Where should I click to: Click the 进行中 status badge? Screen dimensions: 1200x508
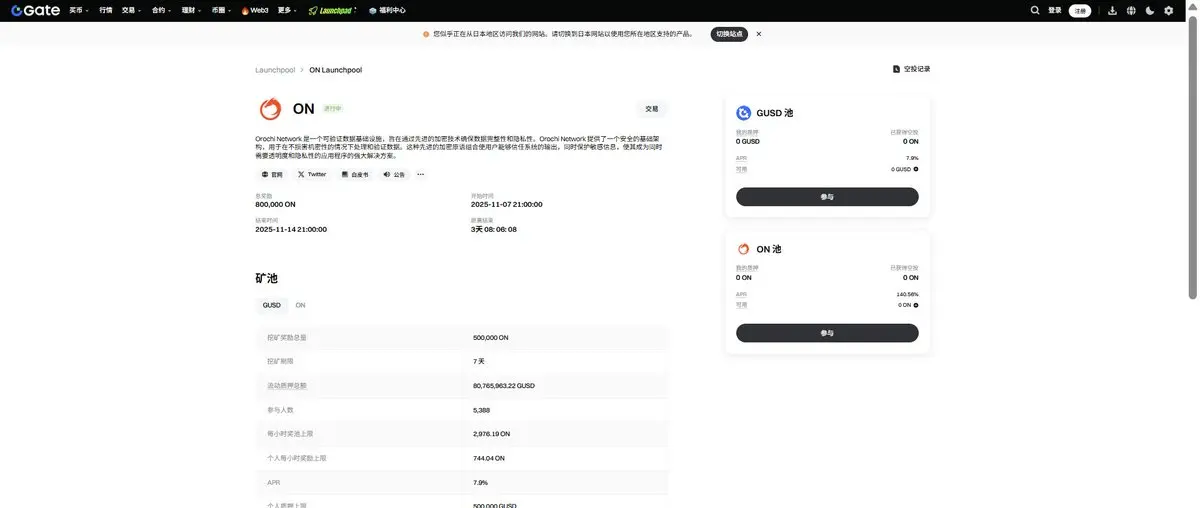click(x=333, y=108)
